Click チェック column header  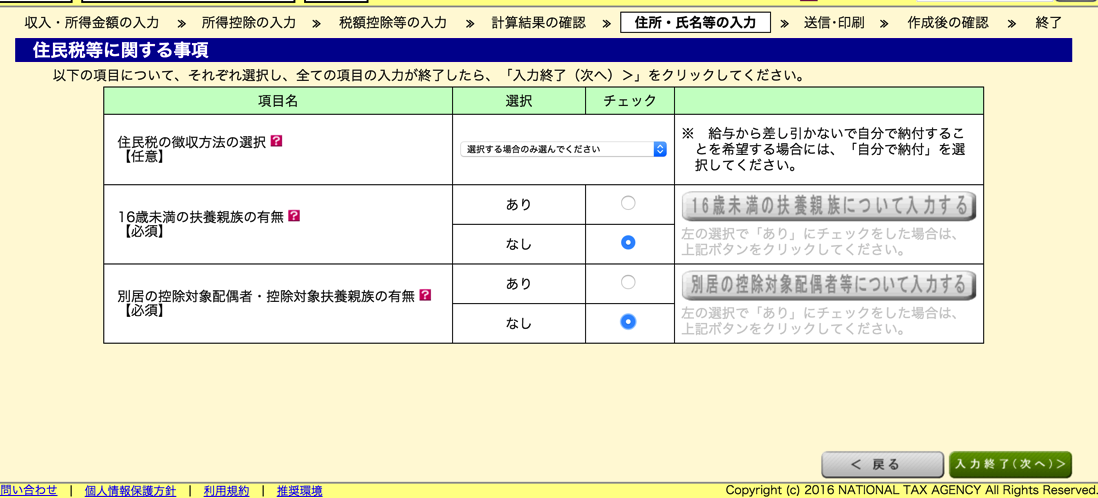[x=630, y=101]
